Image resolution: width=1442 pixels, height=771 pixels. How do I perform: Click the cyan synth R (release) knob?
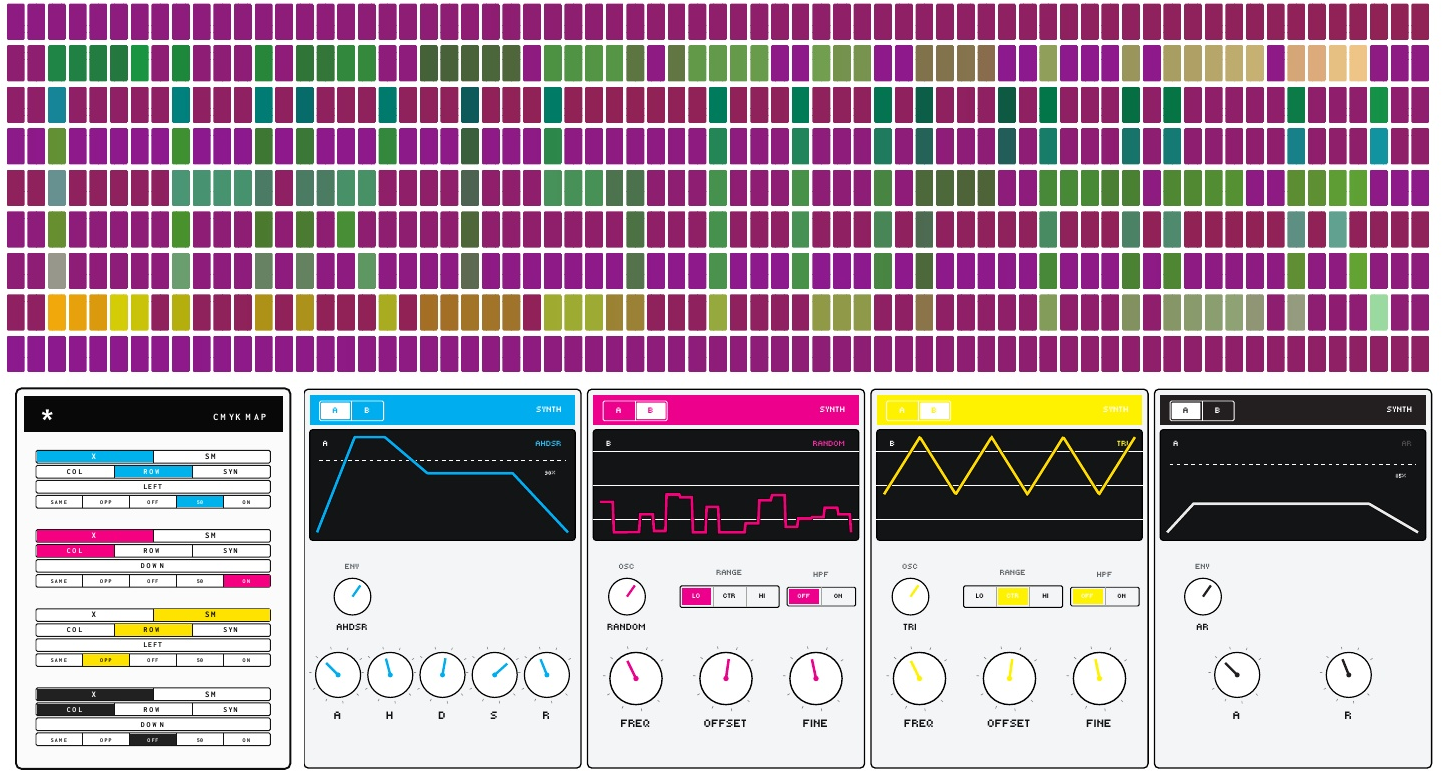547,675
